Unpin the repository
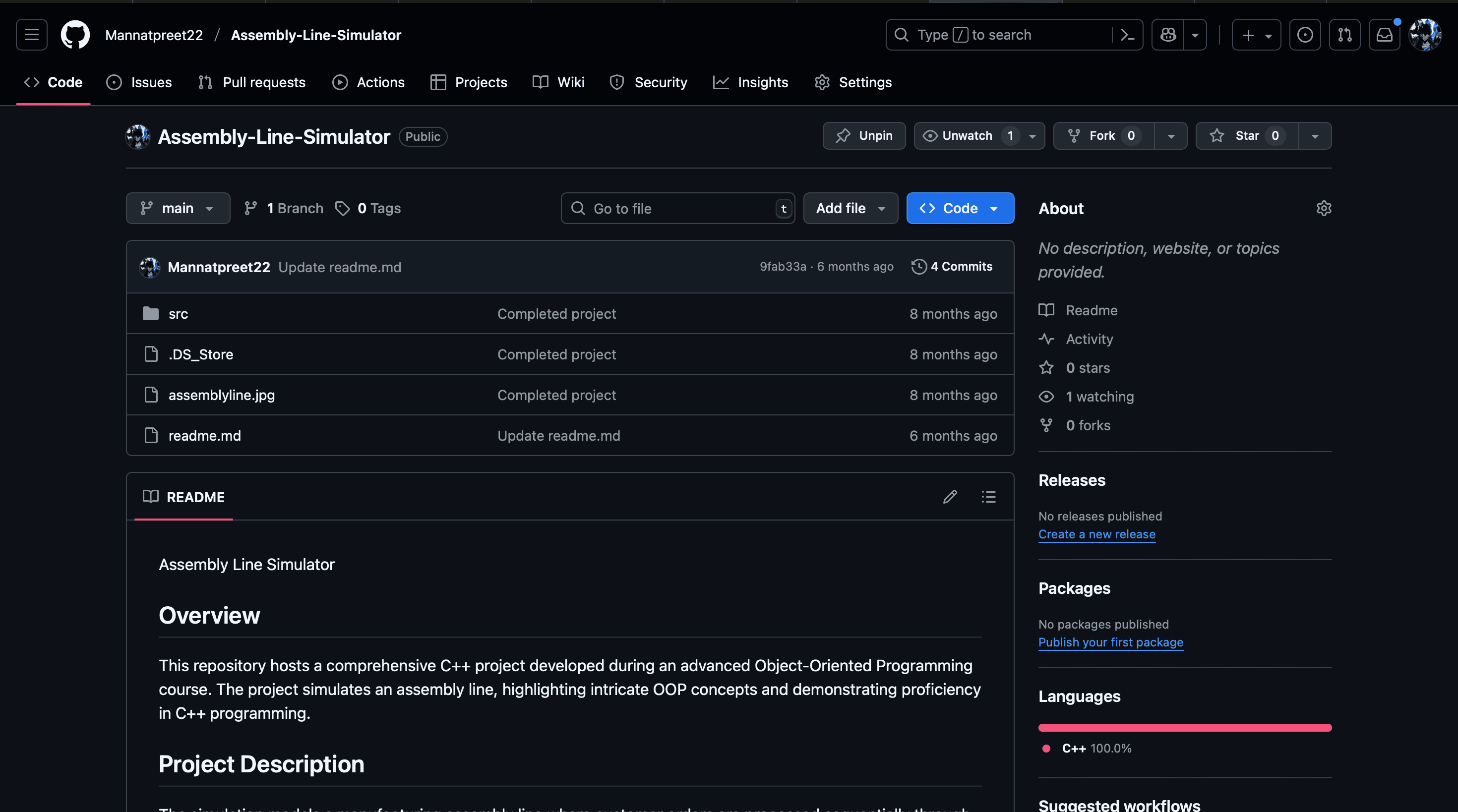 tap(864, 136)
